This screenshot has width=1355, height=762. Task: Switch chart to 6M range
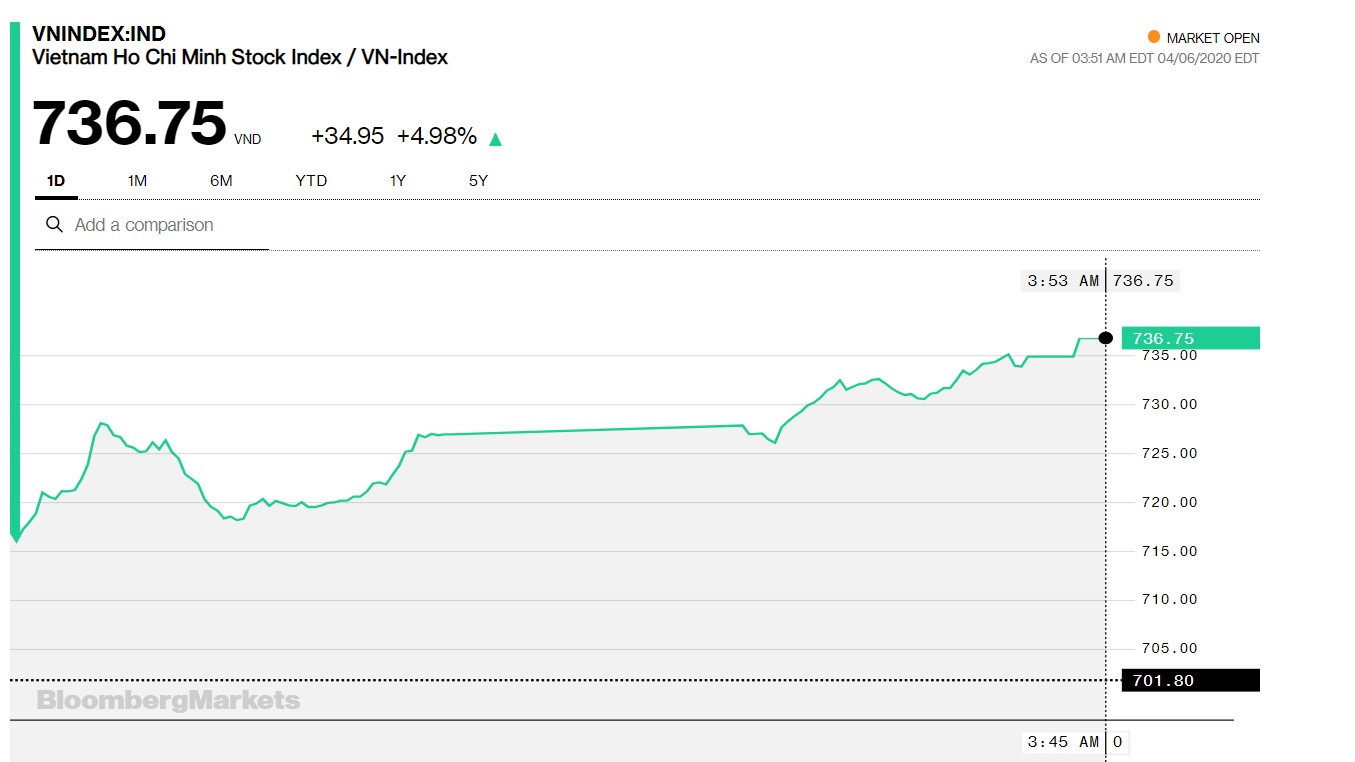click(x=221, y=181)
